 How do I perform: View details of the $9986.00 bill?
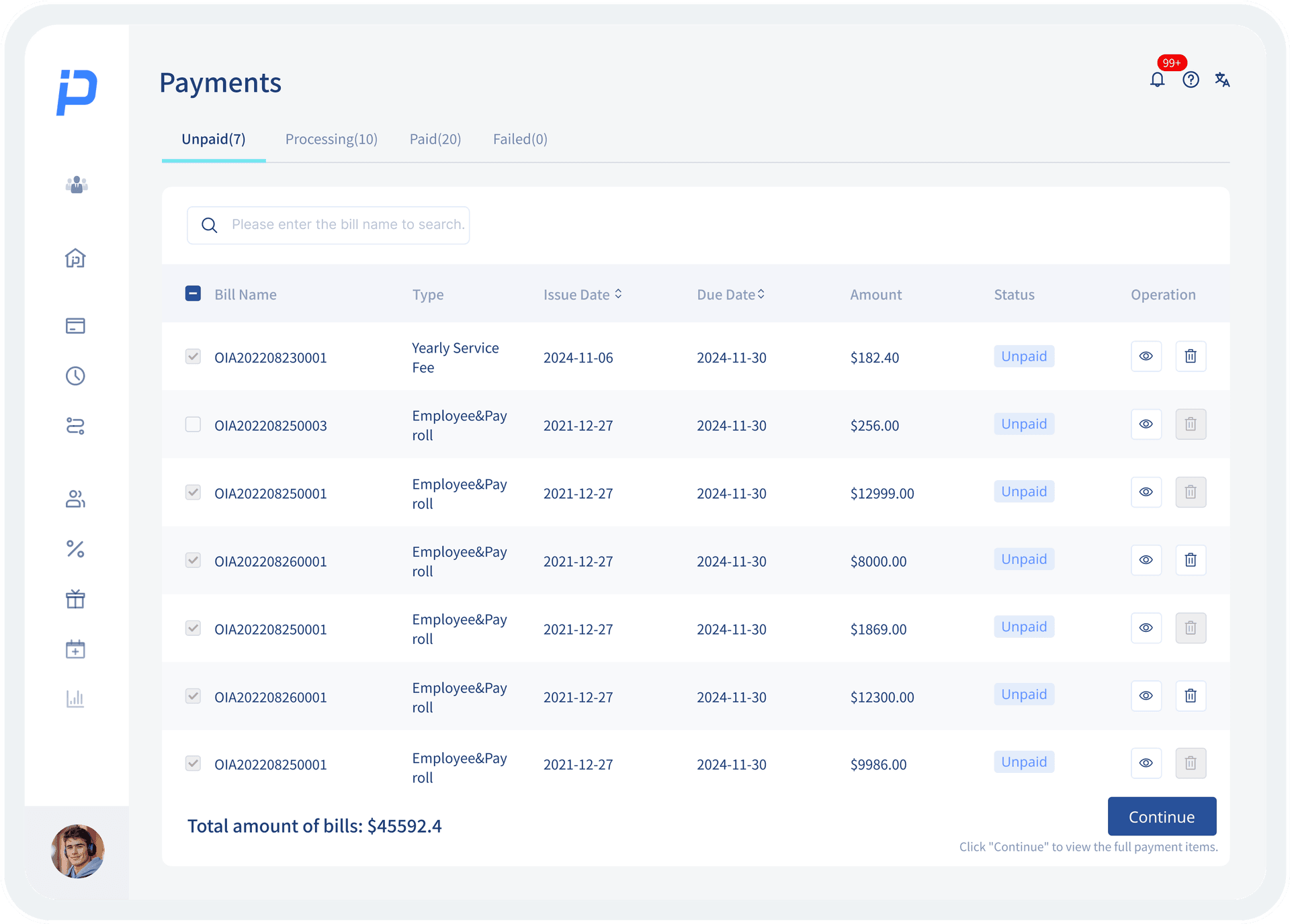click(1146, 763)
